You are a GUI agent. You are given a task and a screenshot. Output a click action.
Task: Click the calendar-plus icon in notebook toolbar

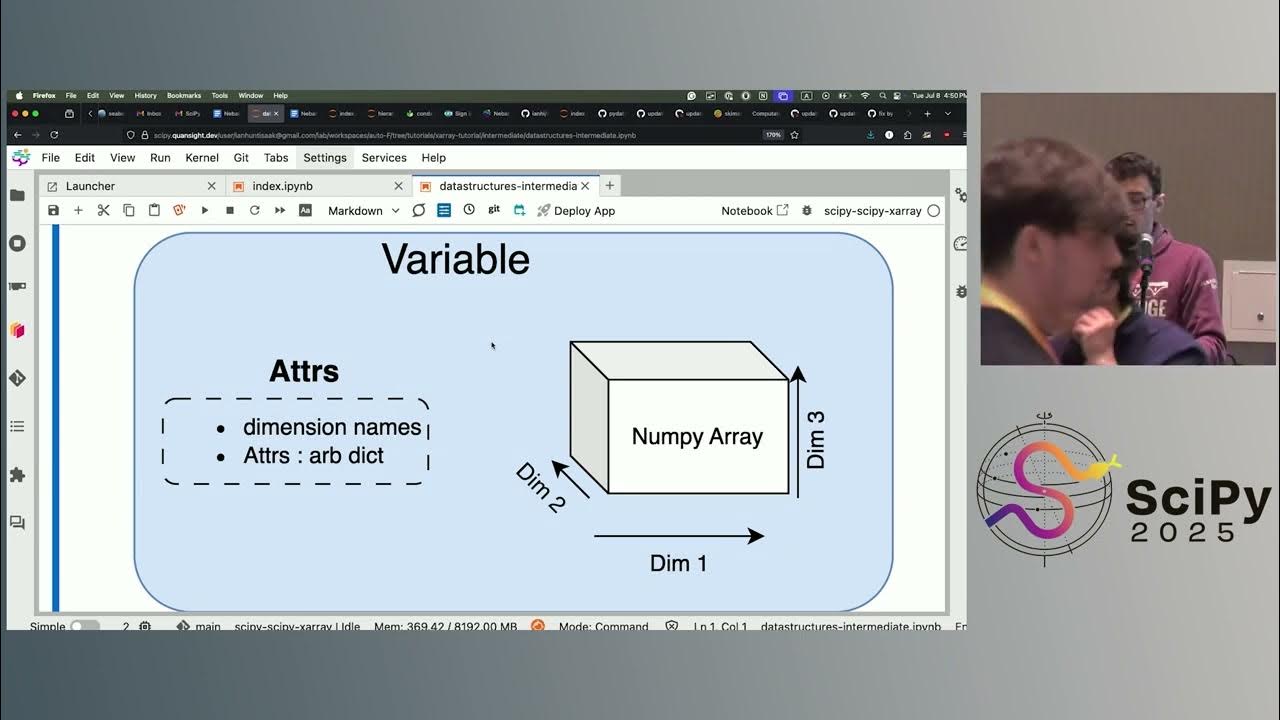tap(519, 210)
